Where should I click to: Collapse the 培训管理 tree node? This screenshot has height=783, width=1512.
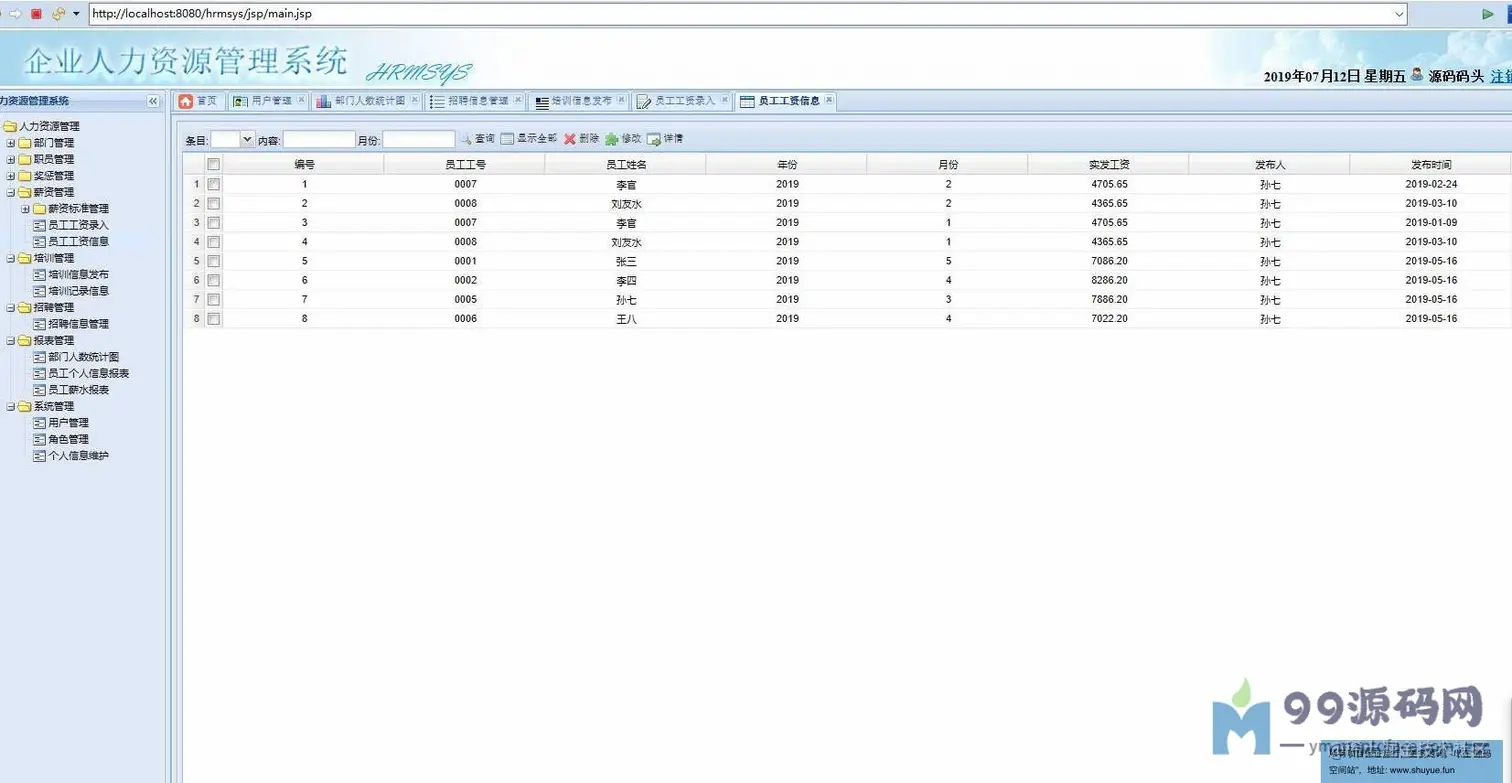[x=11, y=258]
